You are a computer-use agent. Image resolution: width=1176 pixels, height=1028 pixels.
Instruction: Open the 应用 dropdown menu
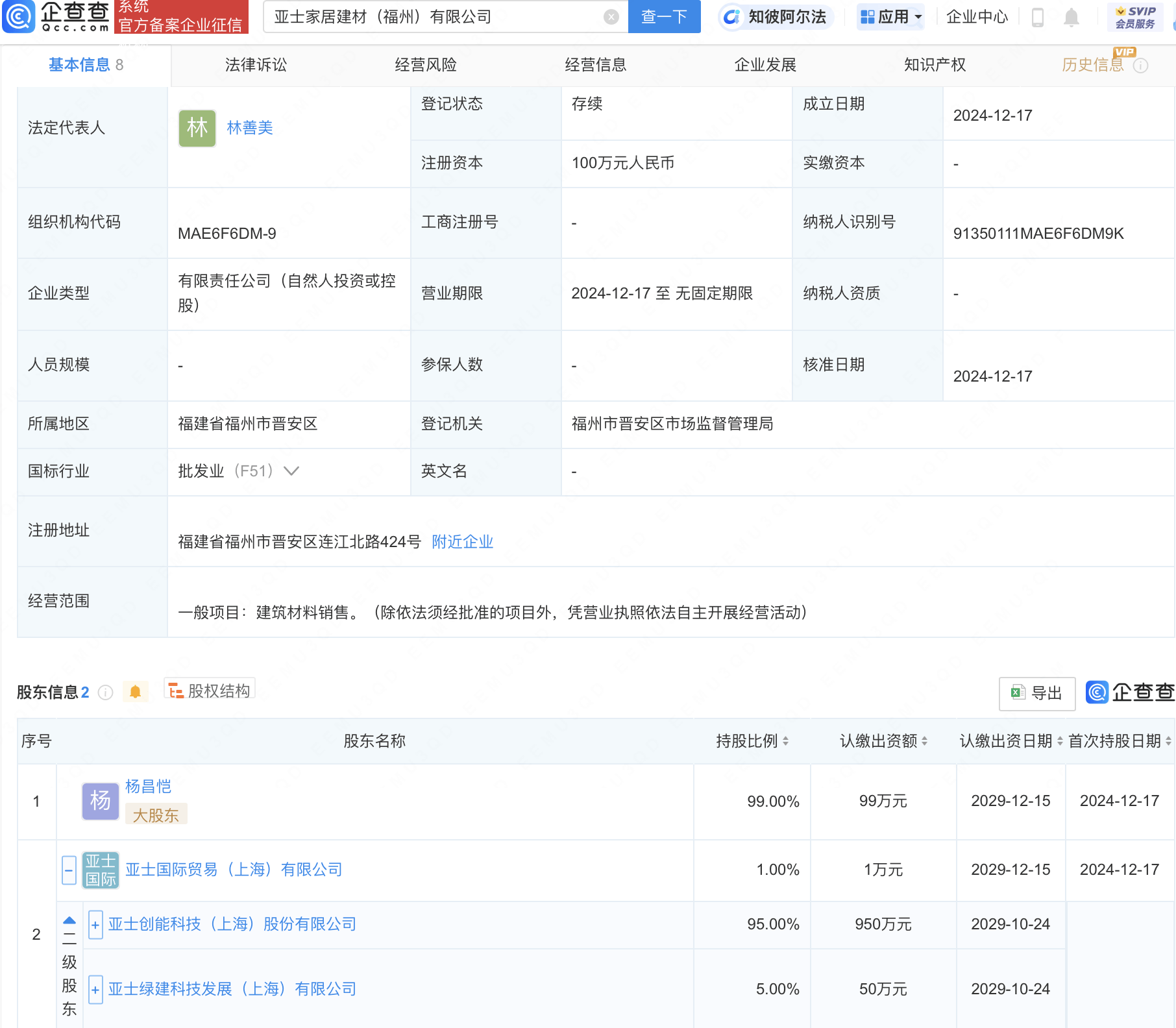click(x=890, y=17)
